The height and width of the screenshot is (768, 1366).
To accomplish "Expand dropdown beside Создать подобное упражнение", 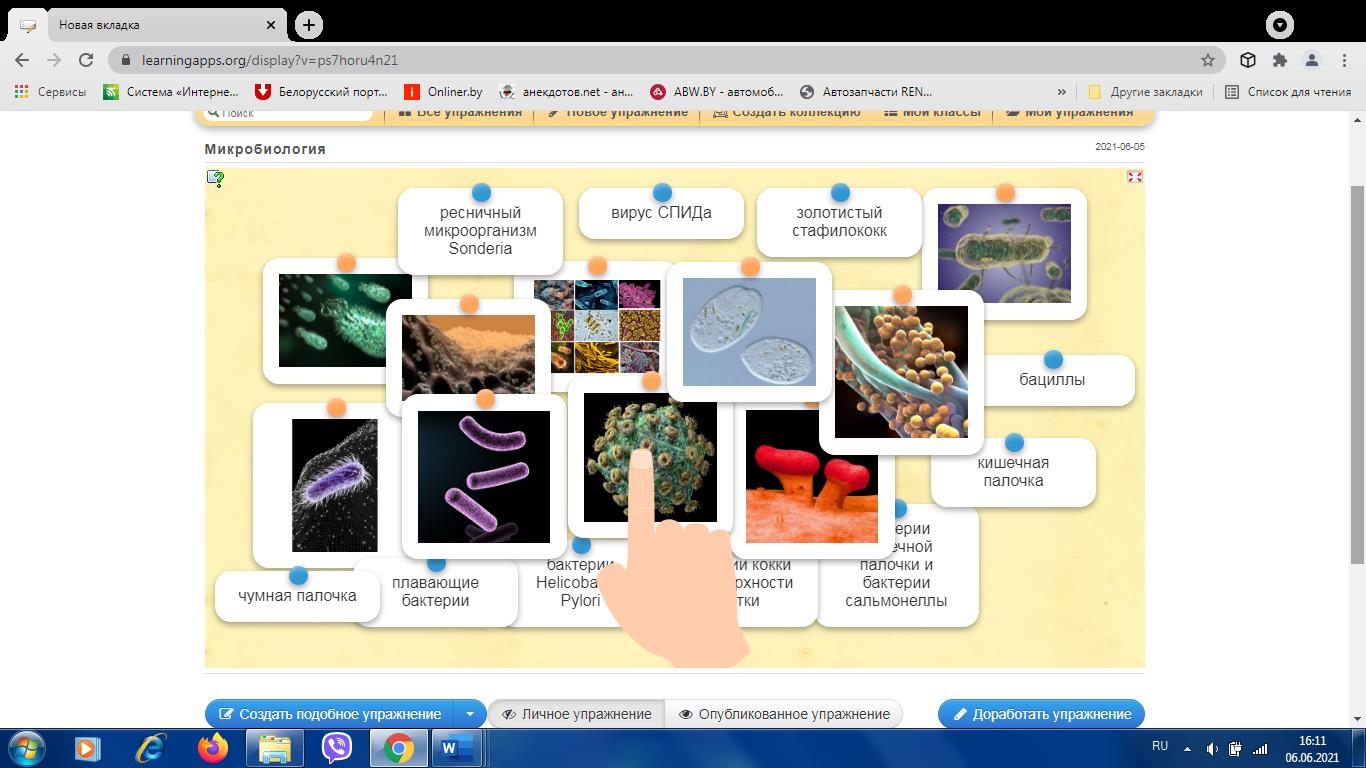I will 470,714.
